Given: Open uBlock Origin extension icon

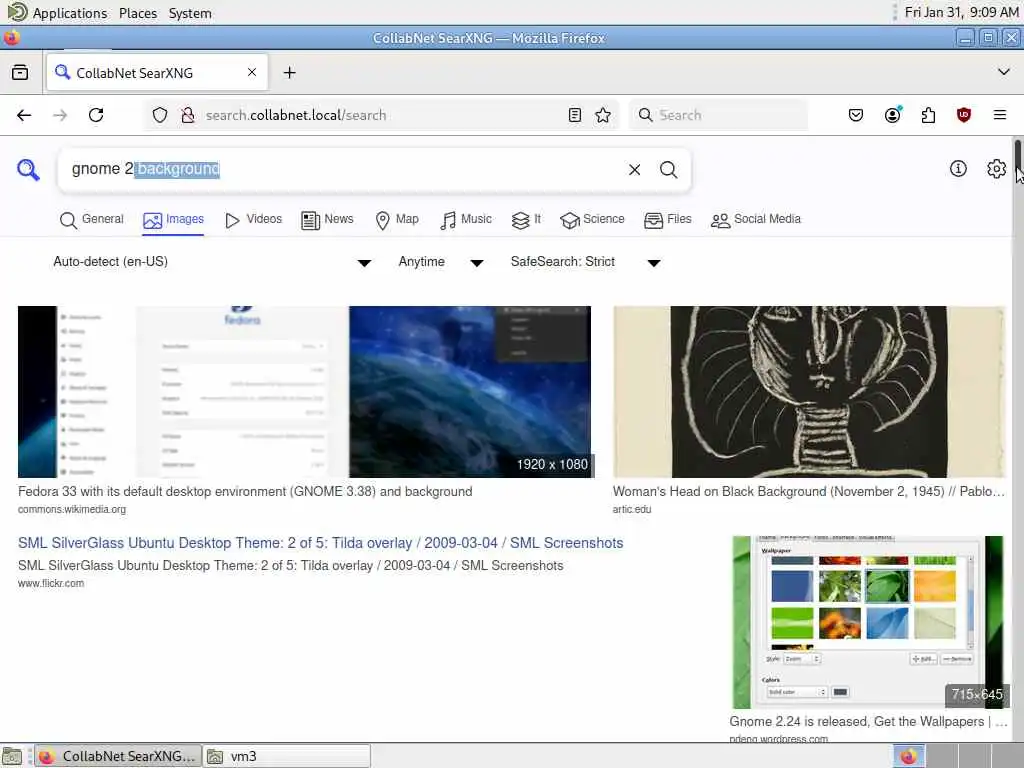Looking at the screenshot, I should (x=963, y=115).
